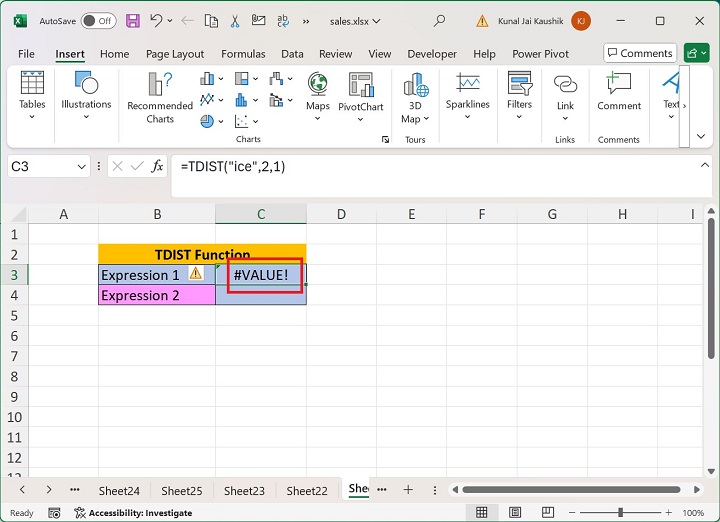Click the spelling check icon in quick access toolbar
The height and width of the screenshot is (522, 720).
point(283,21)
